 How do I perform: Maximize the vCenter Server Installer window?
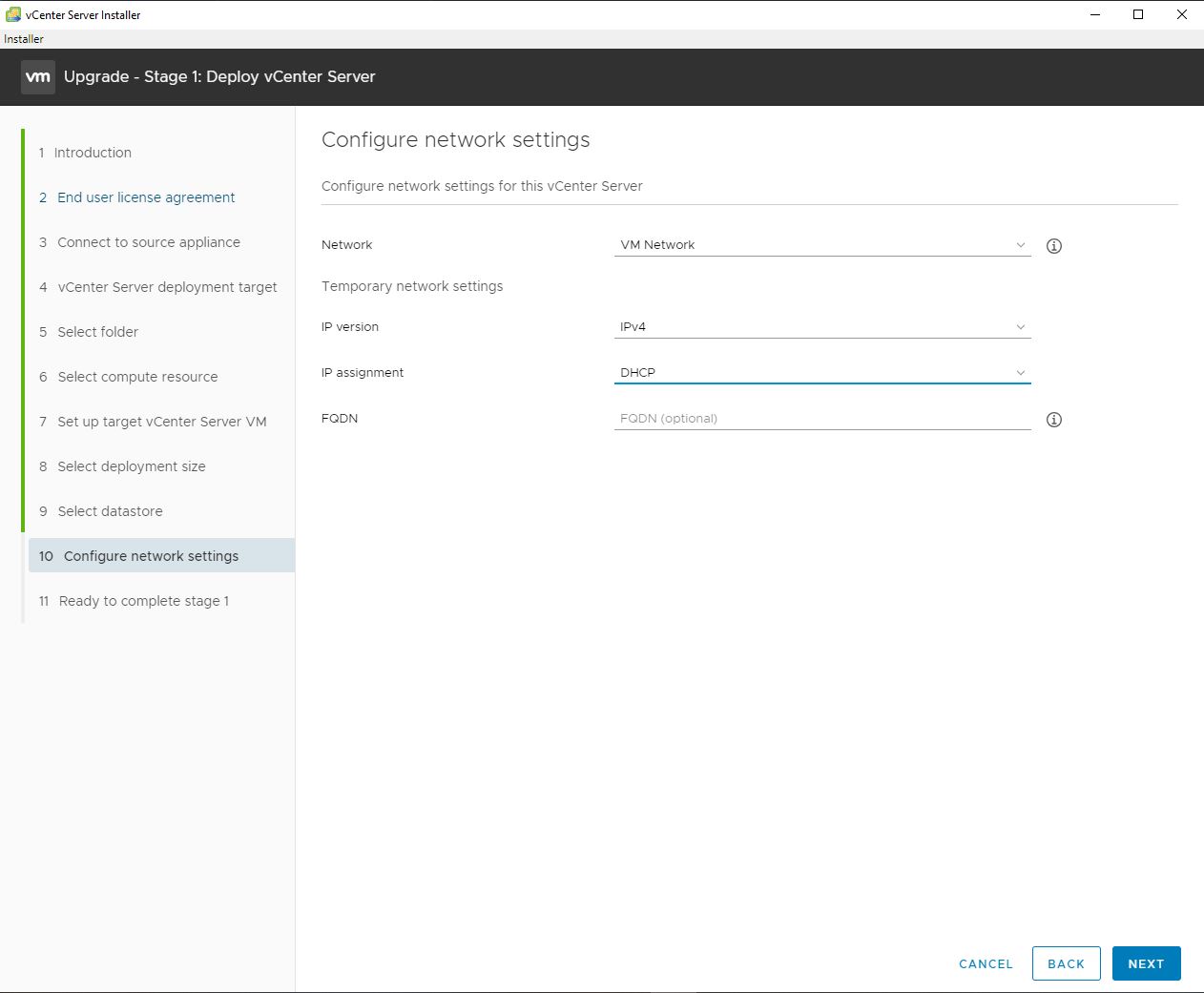pyautogui.click(x=1138, y=14)
